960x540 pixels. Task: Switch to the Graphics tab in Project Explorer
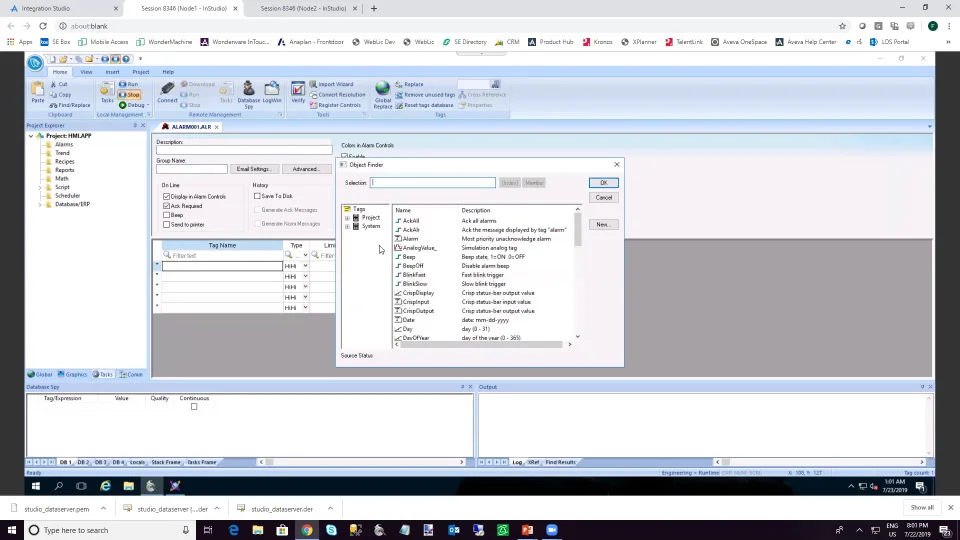(72, 374)
